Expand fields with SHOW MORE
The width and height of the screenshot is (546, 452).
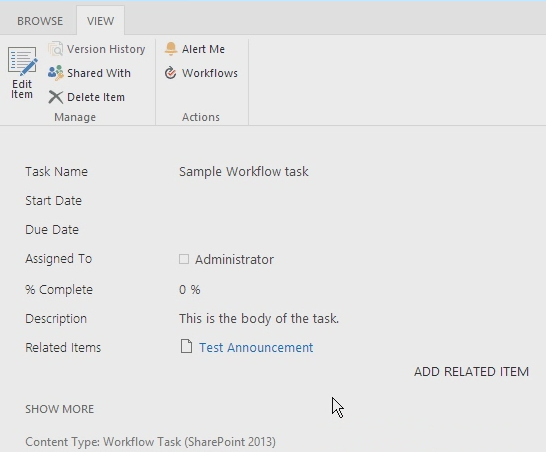tap(60, 409)
